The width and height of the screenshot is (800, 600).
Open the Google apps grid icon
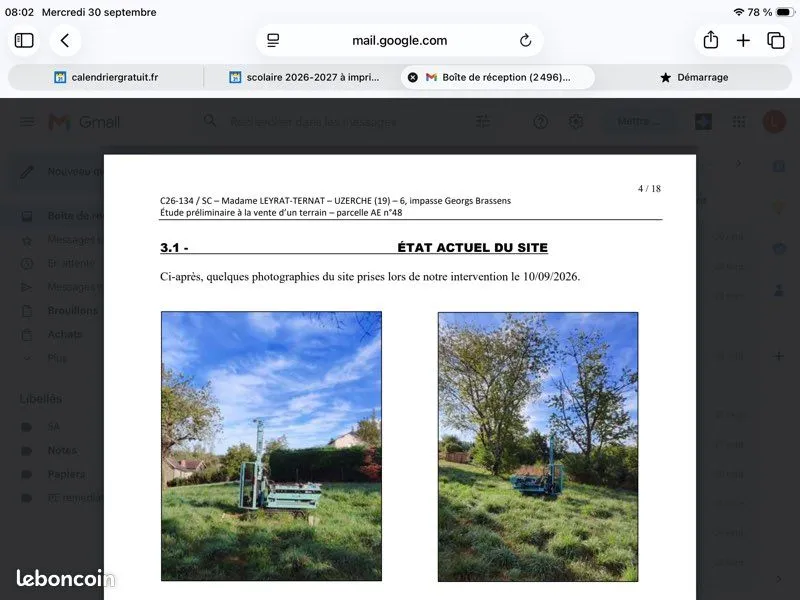[739, 121]
